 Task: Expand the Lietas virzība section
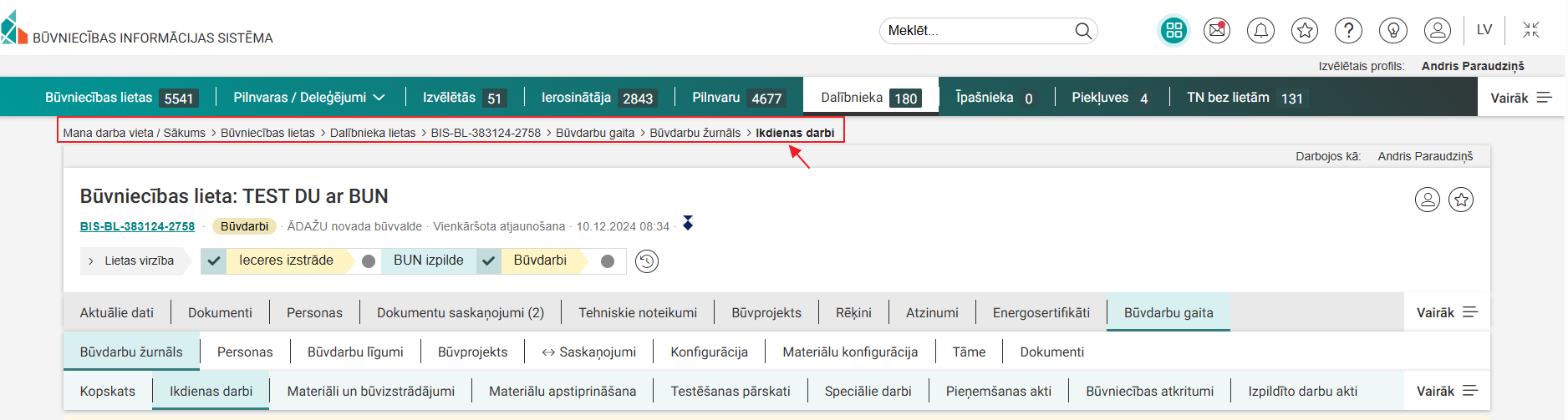(131, 261)
